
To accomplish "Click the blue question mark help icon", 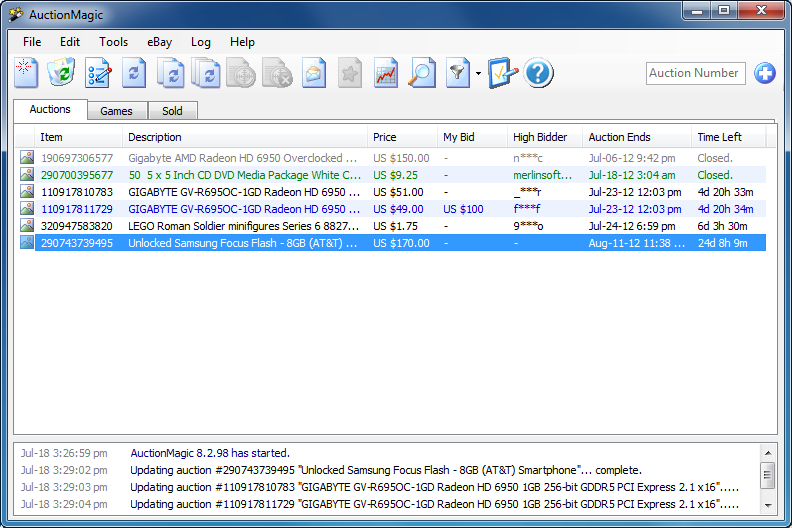I will [538, 73].
